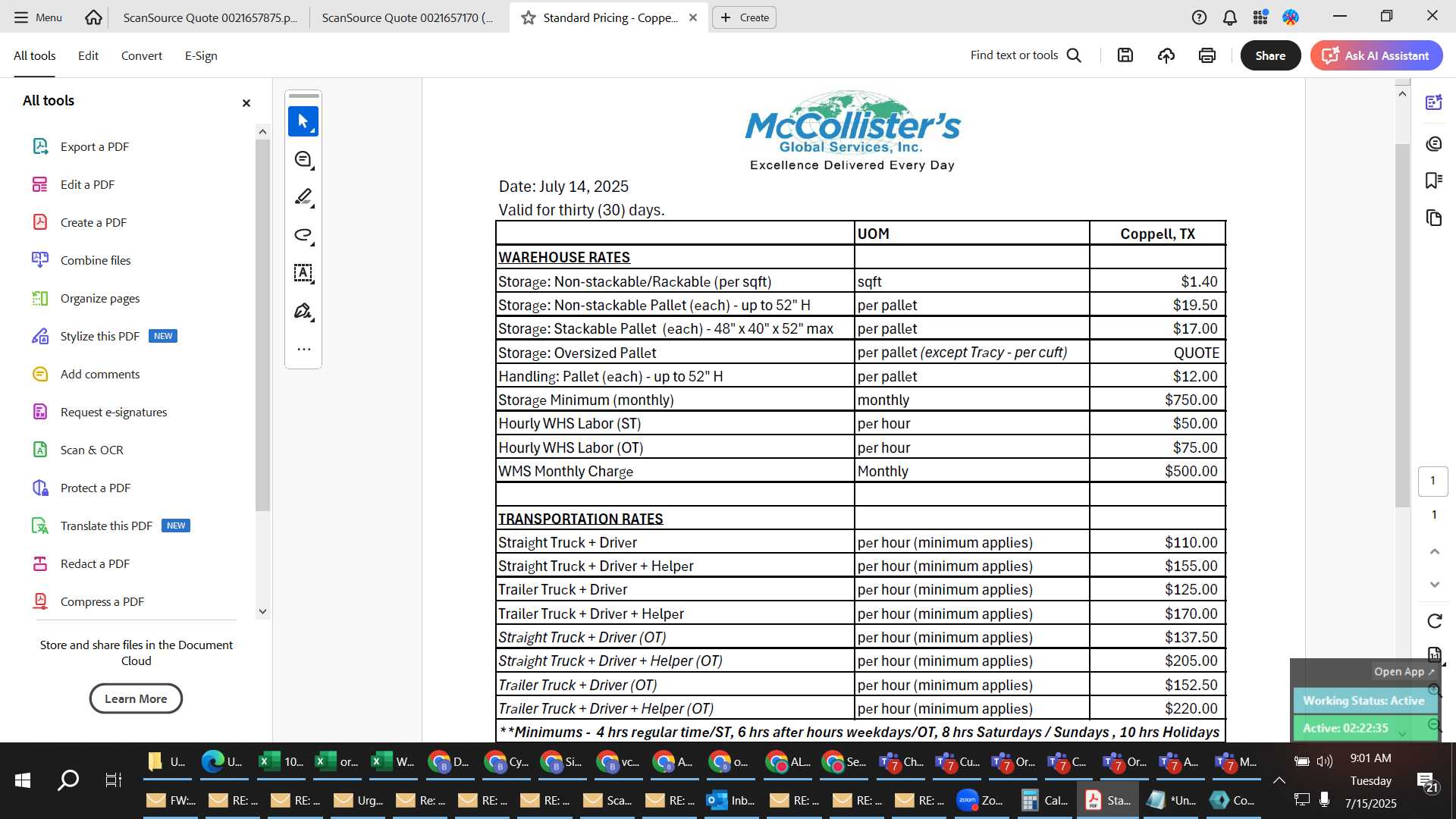Activate the text box selection tool
The image size is (1456, 819).
303,273
